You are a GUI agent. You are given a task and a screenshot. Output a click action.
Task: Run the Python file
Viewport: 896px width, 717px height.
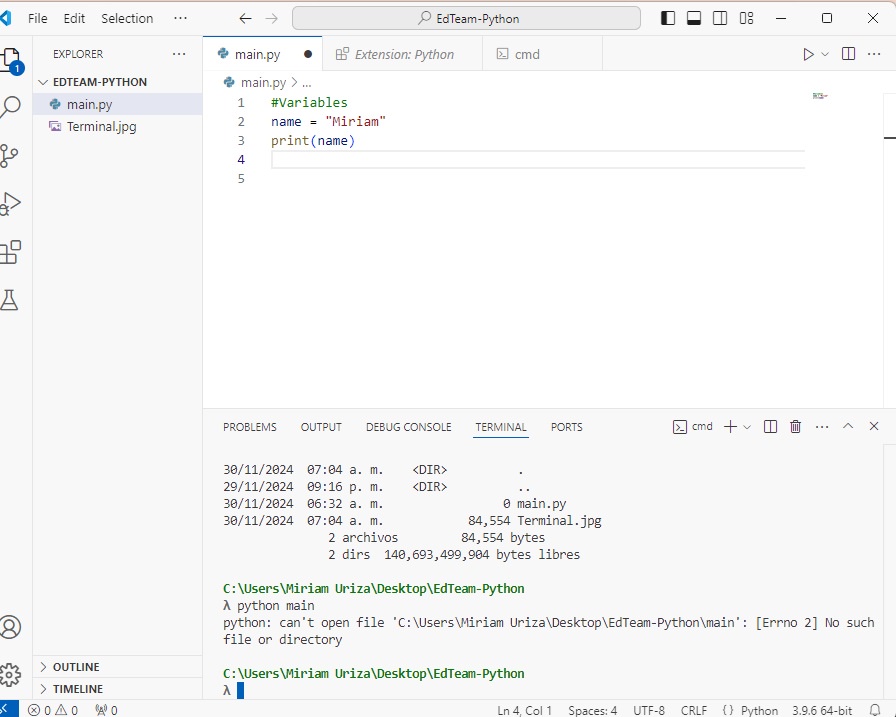808,54
